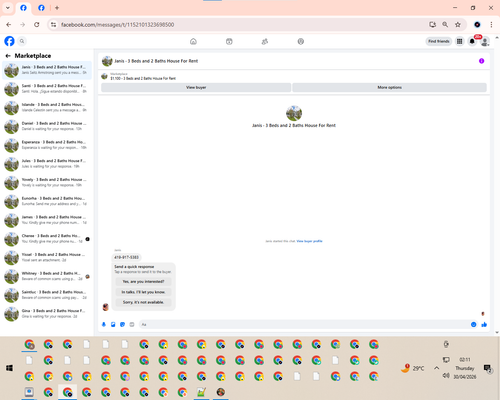500x400 pixels.
Task: Bookmark this page with the star
Action: (x=458, y=25)
